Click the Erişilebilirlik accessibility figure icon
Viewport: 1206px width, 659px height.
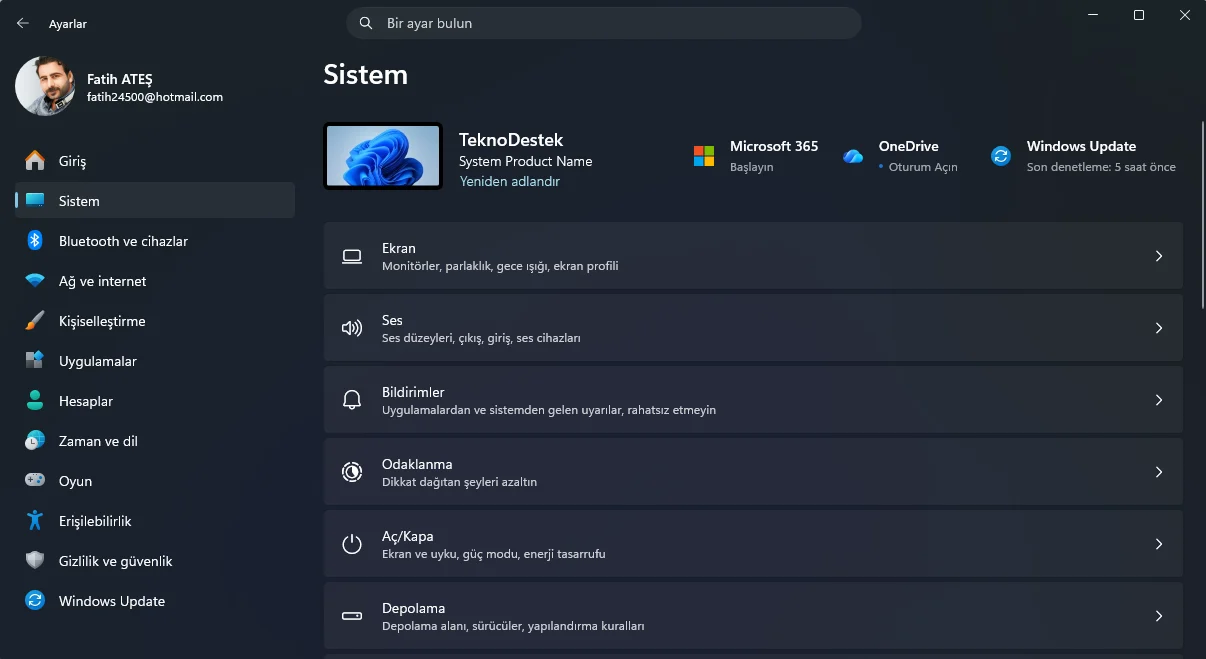click(x=35, y=521)
